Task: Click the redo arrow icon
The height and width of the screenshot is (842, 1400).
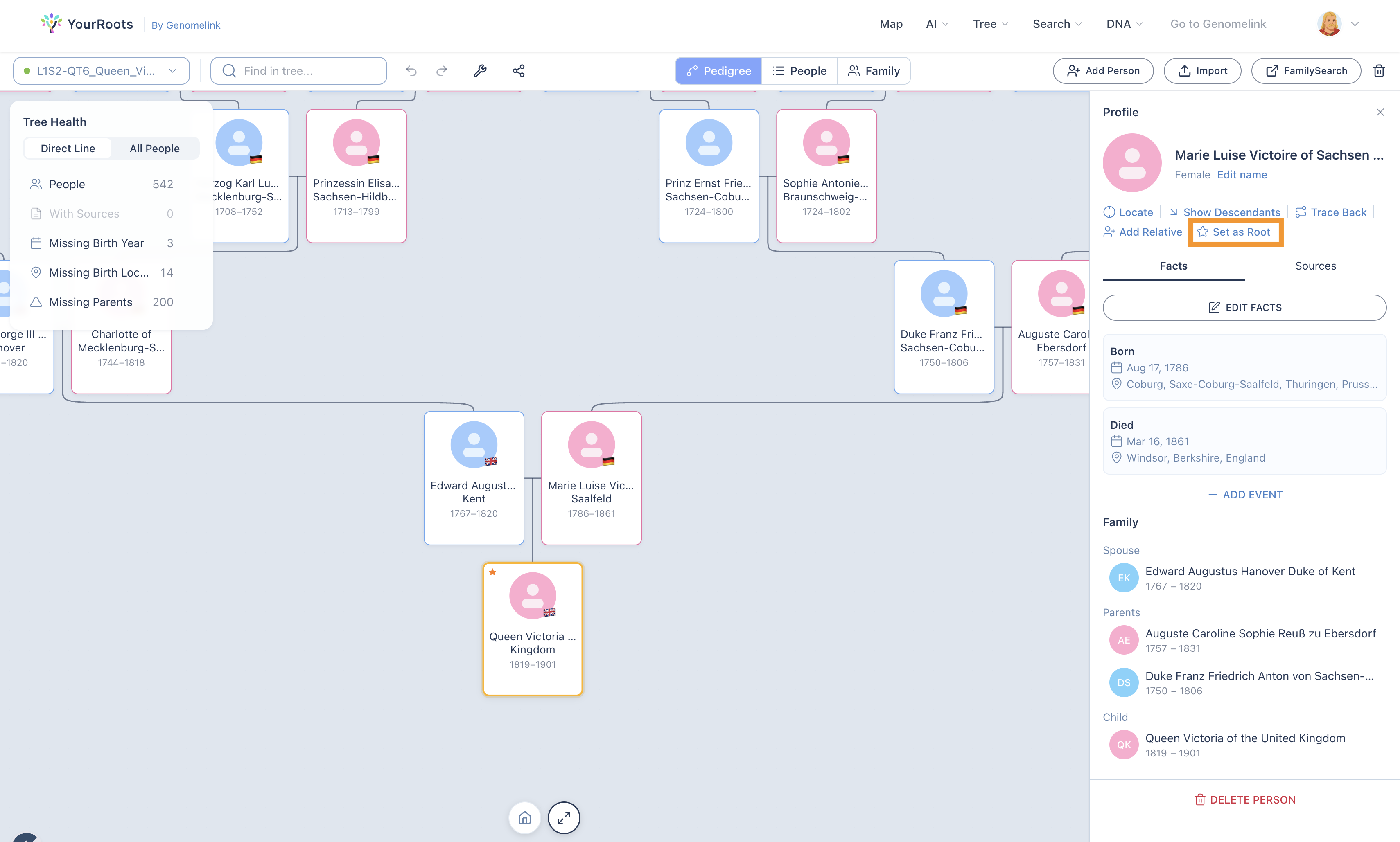Action: point(442,71)
